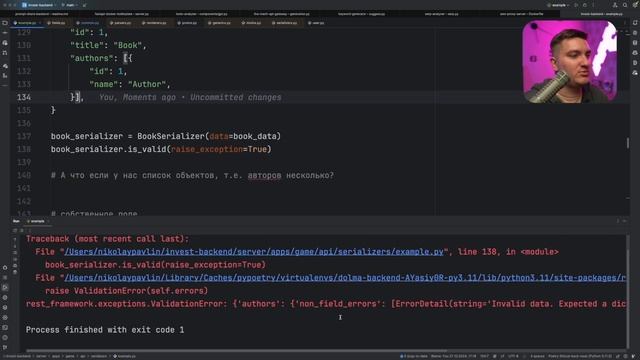The image size is (640, 360).
Task: Open the Run tool window sidebar icon
Action: 5,287
